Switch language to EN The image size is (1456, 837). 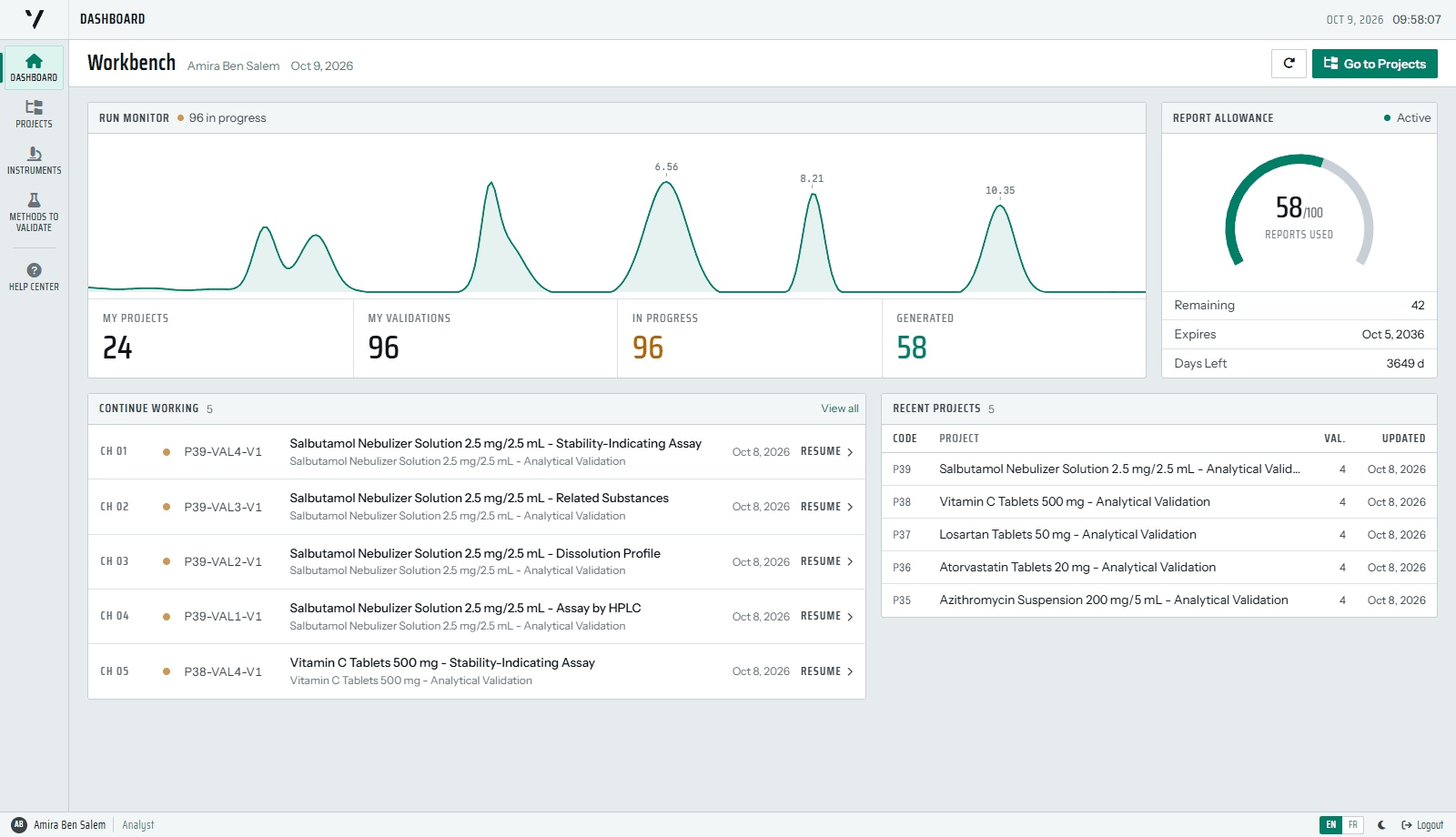click(x=1330, y=825)
